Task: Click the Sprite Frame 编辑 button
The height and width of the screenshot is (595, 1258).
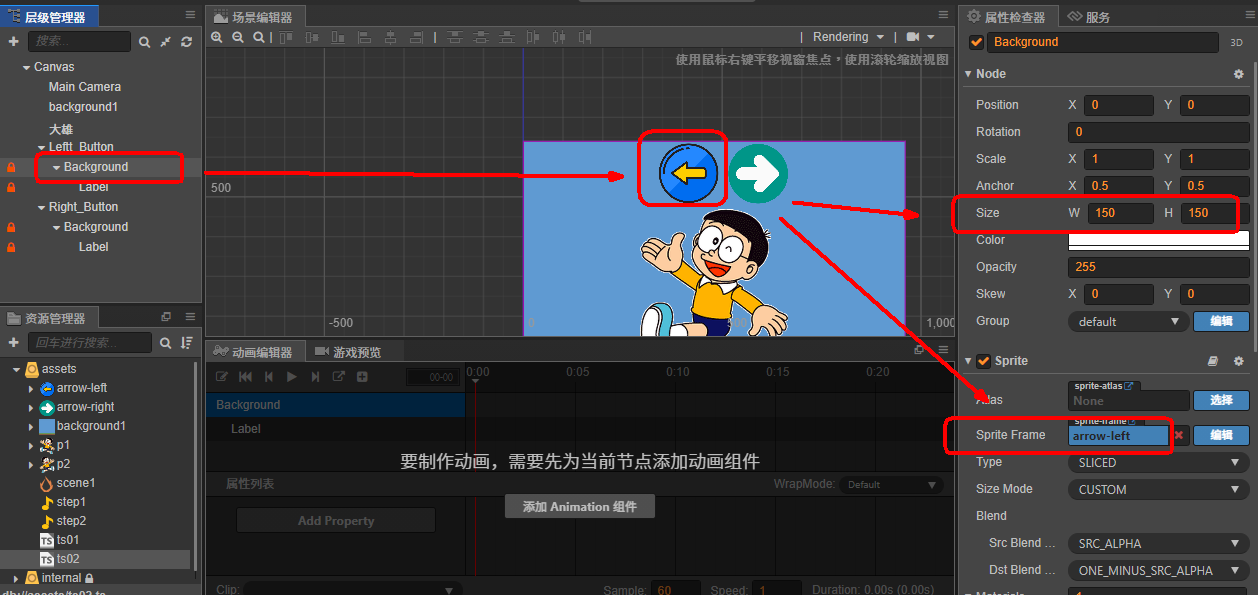Action: (x=1221, y=435)
